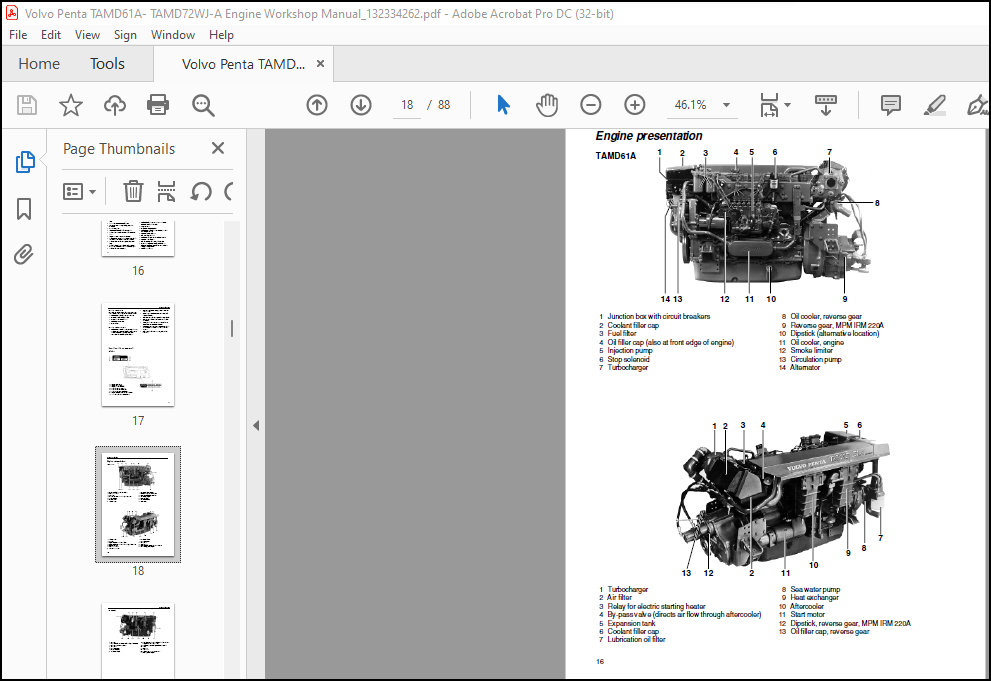Open the Sign menu
Image resolution: width=991 pixels, height=681 pixels.
pos(125,35)
